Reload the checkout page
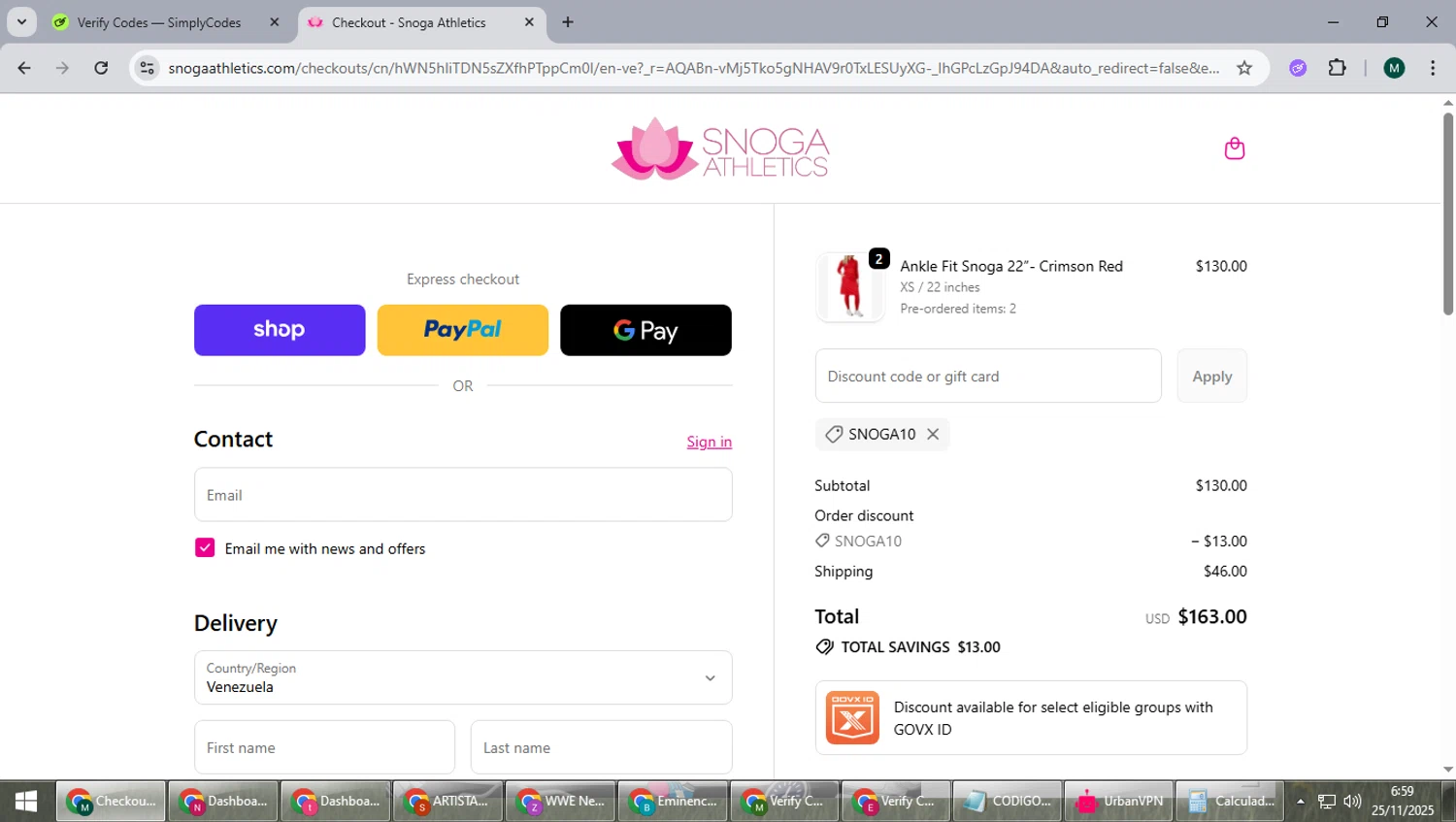Screen dimensions: 1456x822 click(101, 68)
